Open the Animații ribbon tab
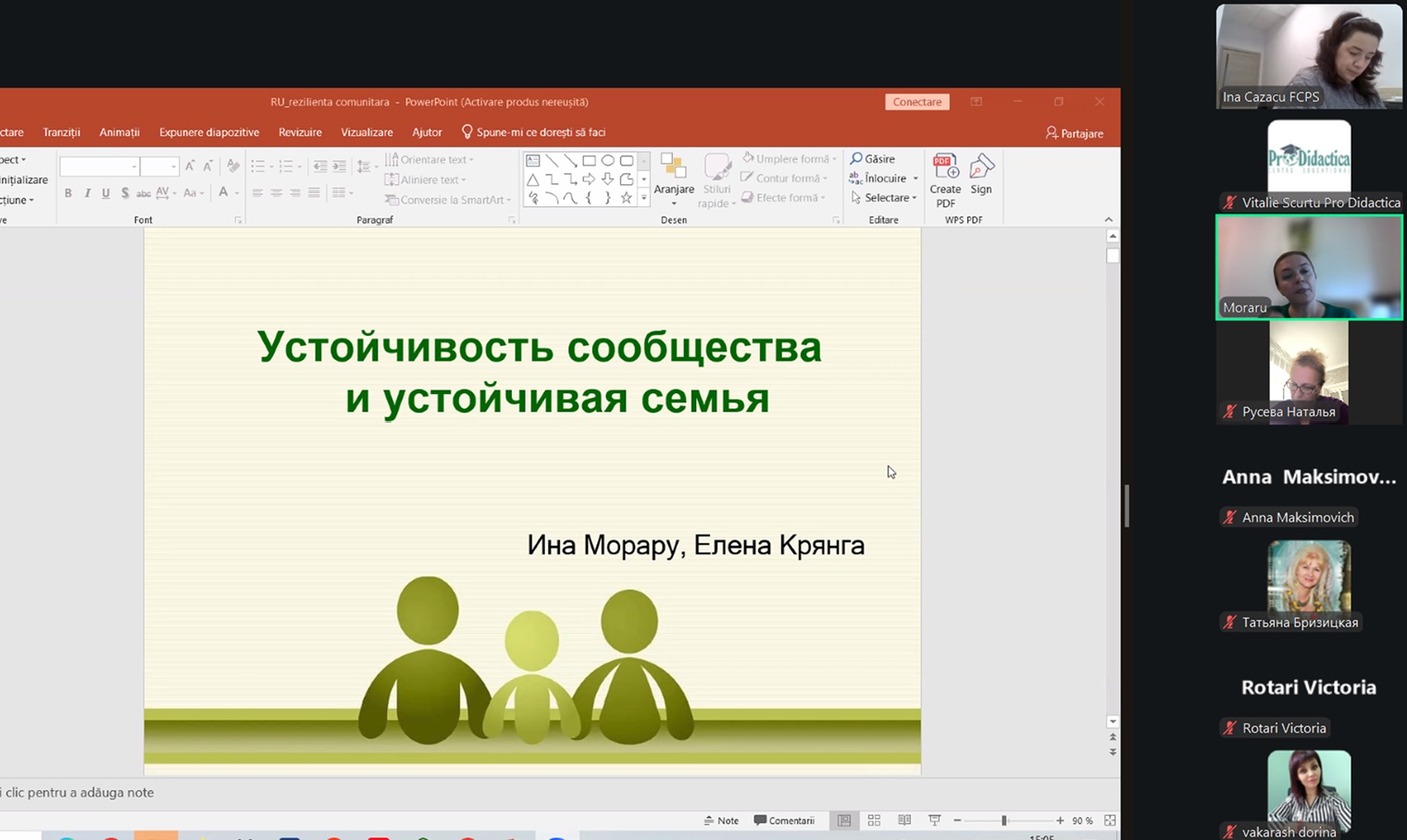Image resolution: width=1407 pixels, height=840 pixels. 119,132
